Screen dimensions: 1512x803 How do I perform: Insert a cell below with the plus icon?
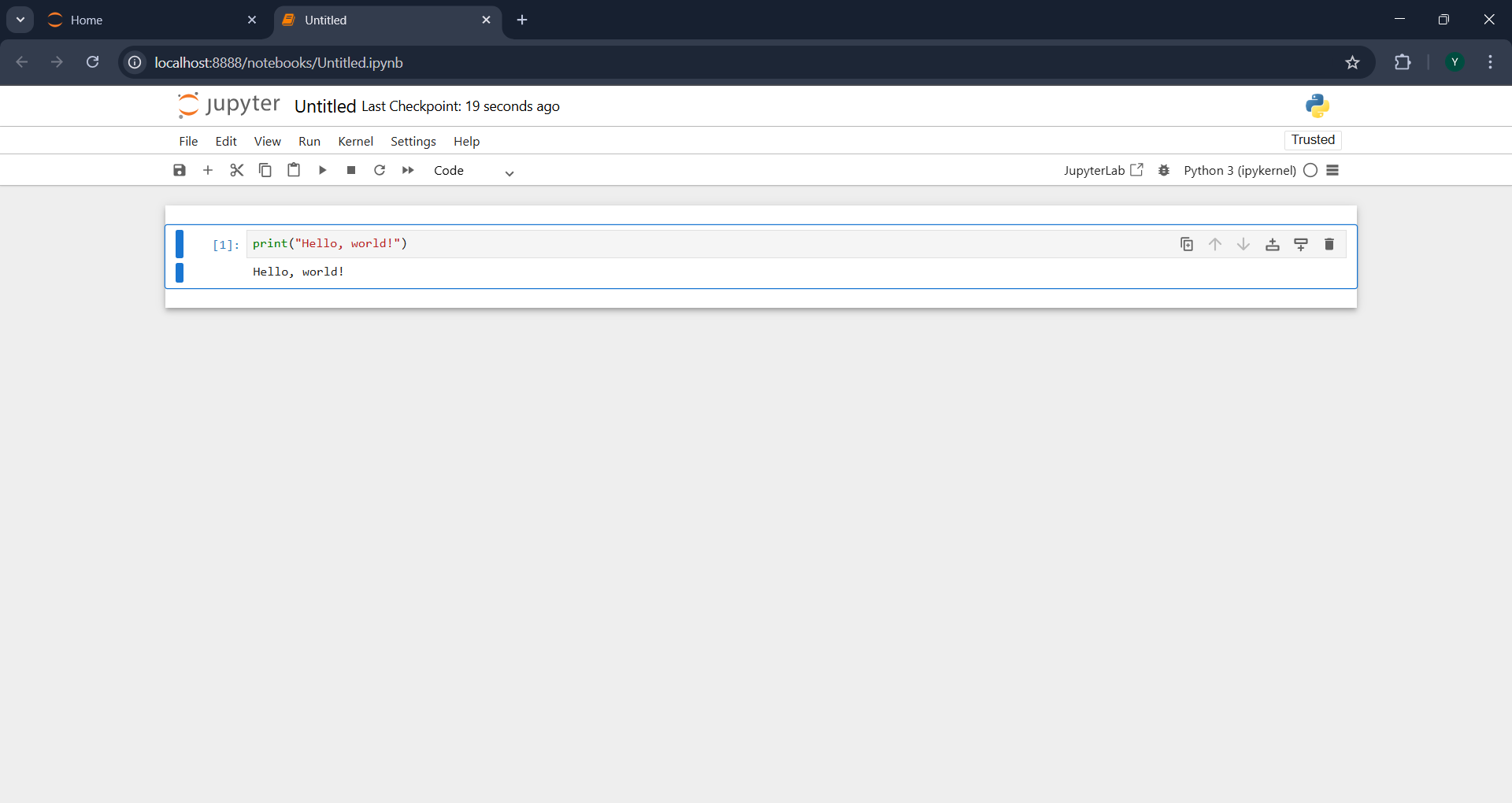[x=208, y=170]
